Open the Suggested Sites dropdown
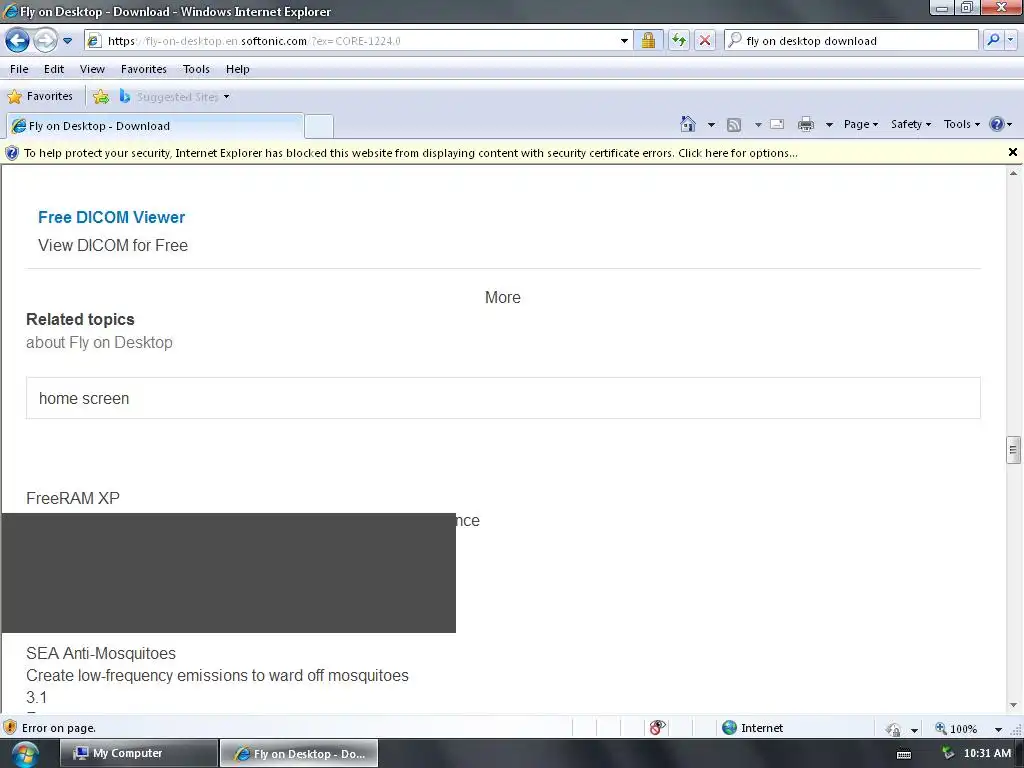 pos(174,97)
